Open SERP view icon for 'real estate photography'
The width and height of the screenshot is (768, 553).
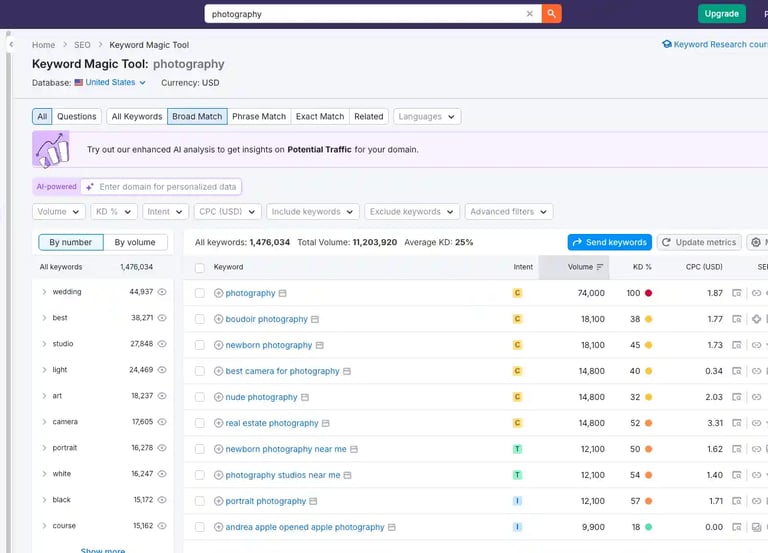click(x=736, y=423)
